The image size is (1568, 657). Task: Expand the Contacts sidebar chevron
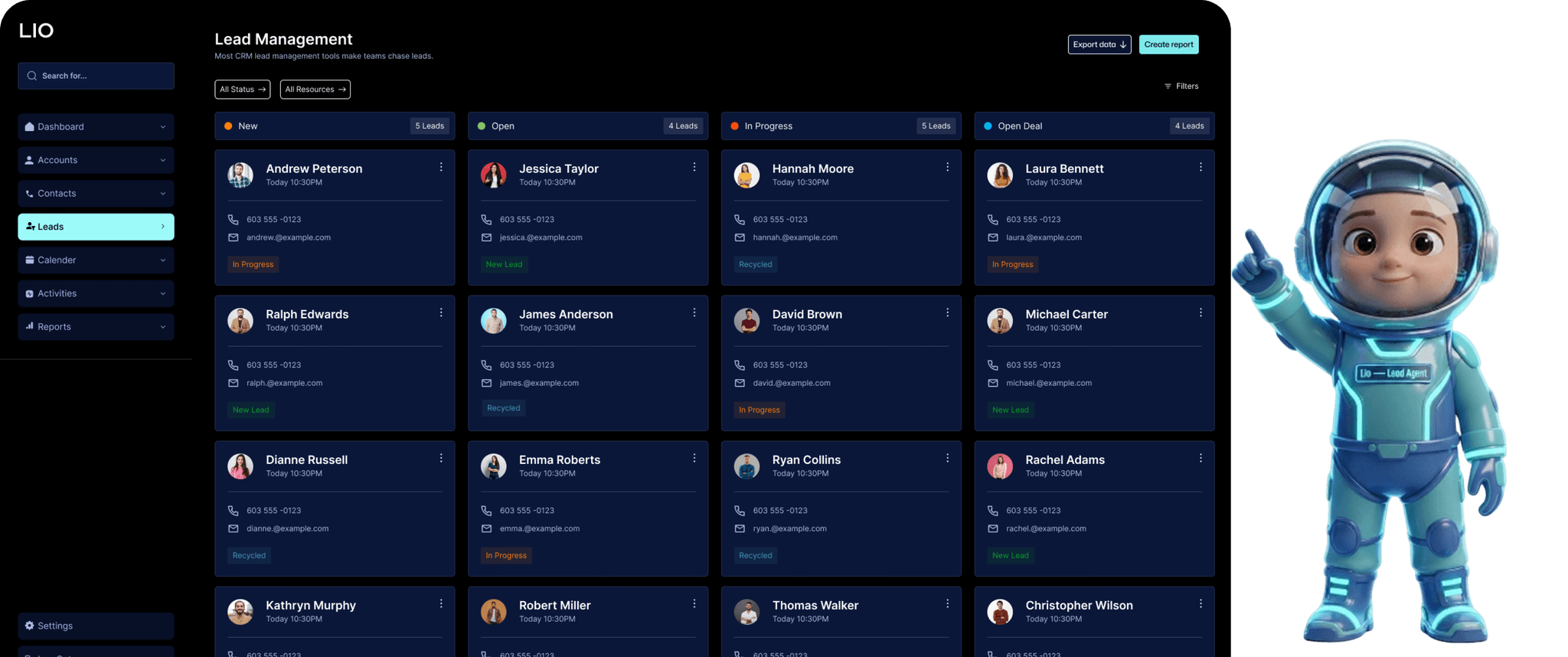tap(162, 194)
